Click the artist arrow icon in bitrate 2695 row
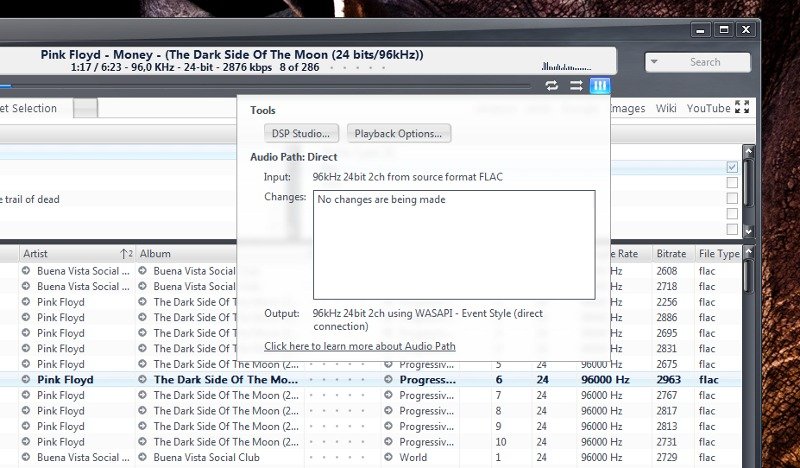Viewport: 800px width, 468px height. coord(26,333)
